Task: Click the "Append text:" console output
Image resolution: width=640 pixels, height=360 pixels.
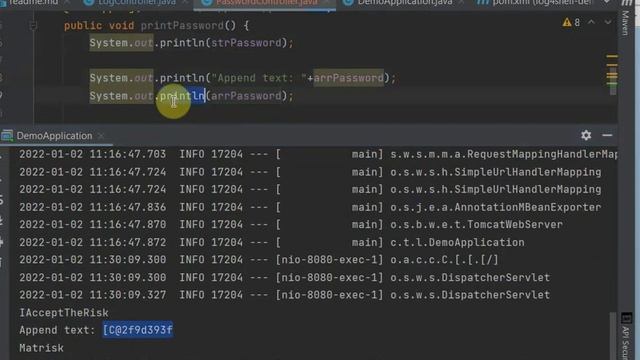Action: point(57,330)
